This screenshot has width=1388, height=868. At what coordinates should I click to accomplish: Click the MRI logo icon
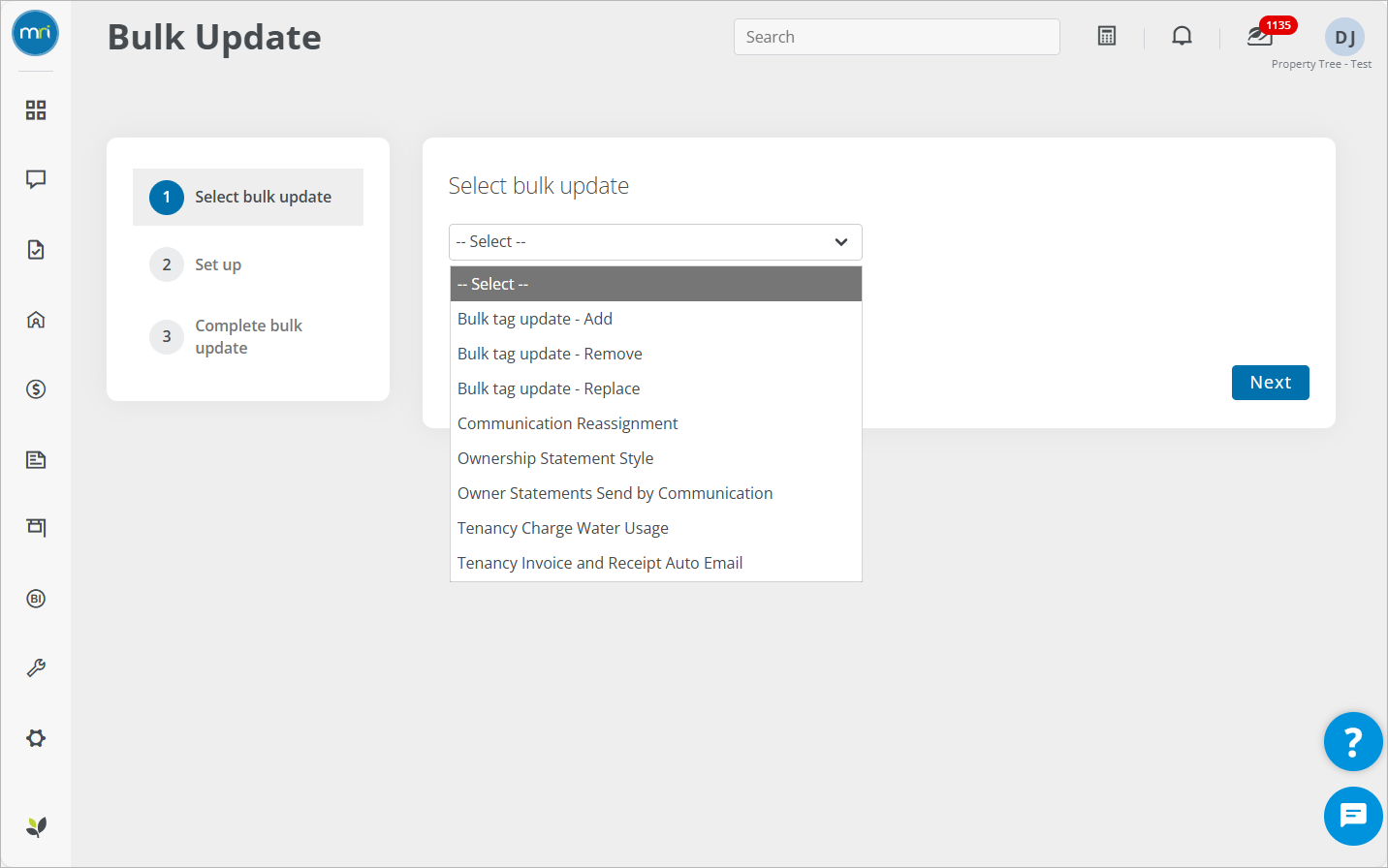35,33
